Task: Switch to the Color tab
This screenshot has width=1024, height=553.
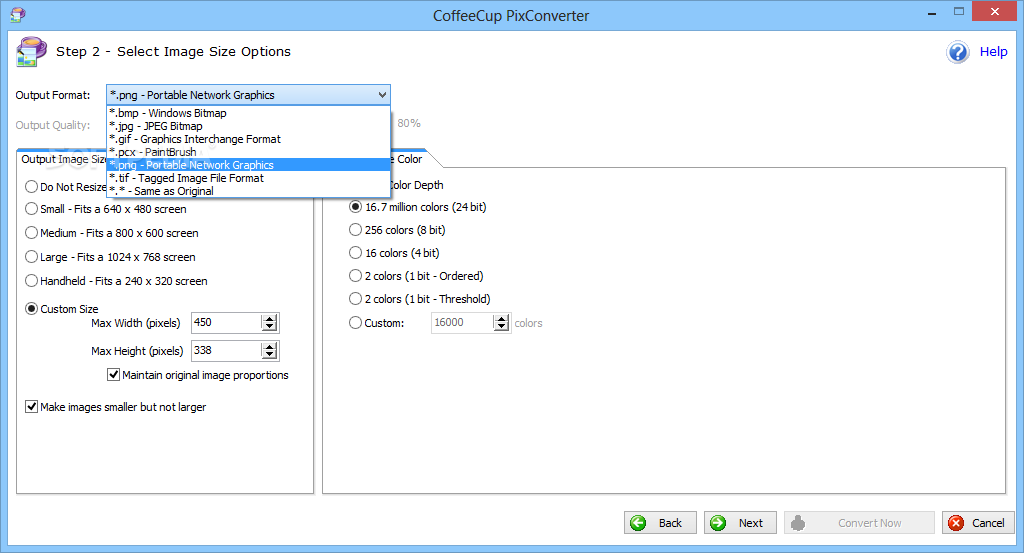Action: pyautogui.click(x=409, y=159)
